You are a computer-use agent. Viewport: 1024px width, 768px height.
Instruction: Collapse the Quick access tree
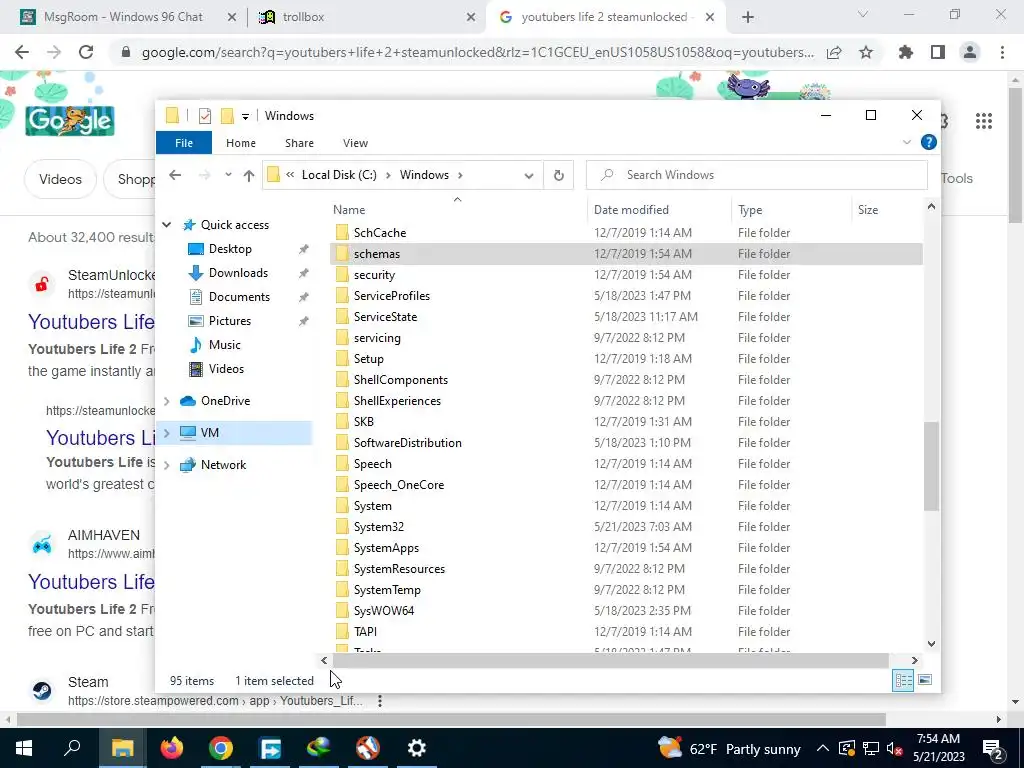(167, 225)
